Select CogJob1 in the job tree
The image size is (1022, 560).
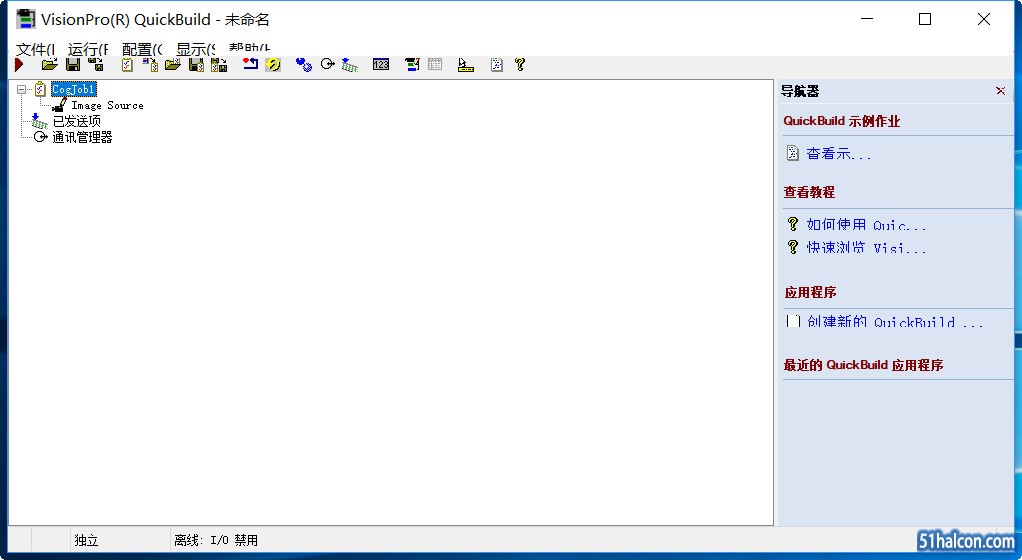click(x=74, y=89)
